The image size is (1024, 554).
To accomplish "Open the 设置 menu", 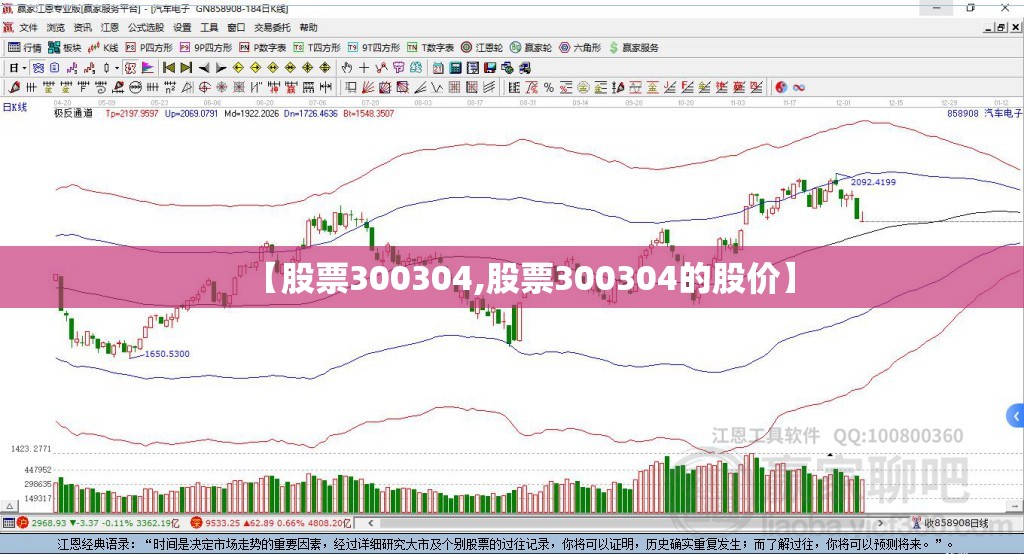I will tap(182, 27).
